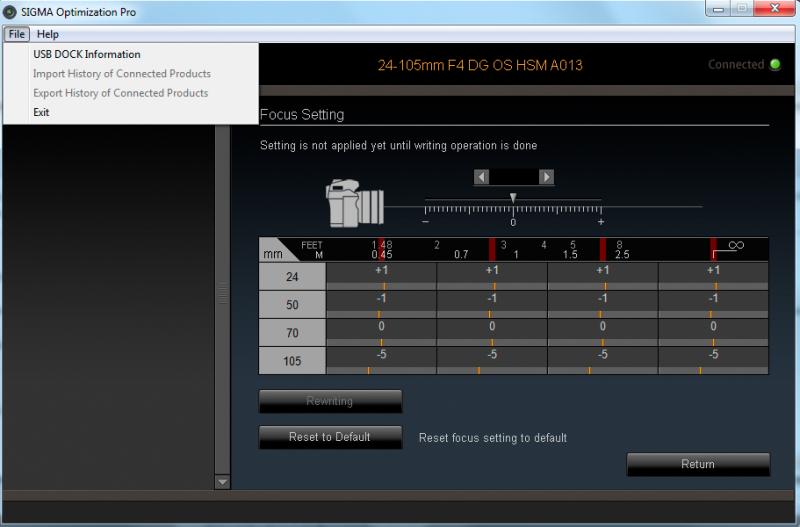The image size is (800, 527).
Task: Open the Help menu
Action: pos(47,34)
